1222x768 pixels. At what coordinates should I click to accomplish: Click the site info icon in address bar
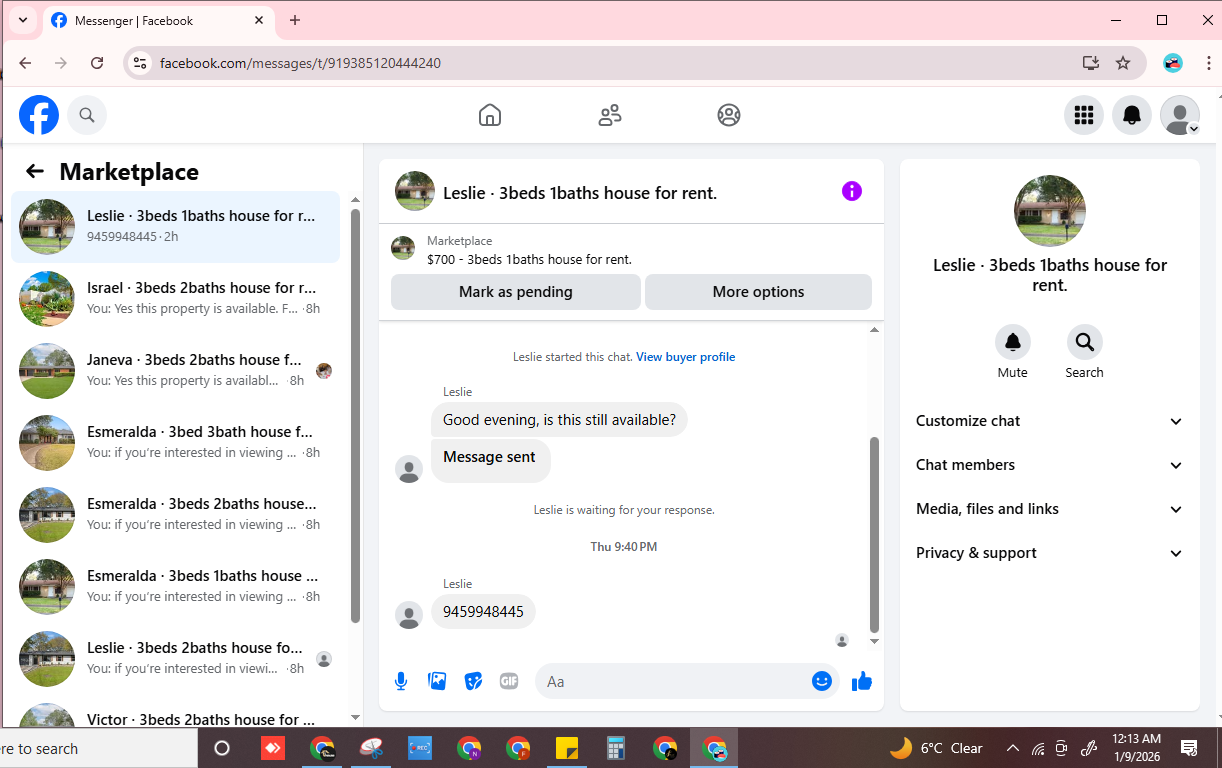click(140, 63)
